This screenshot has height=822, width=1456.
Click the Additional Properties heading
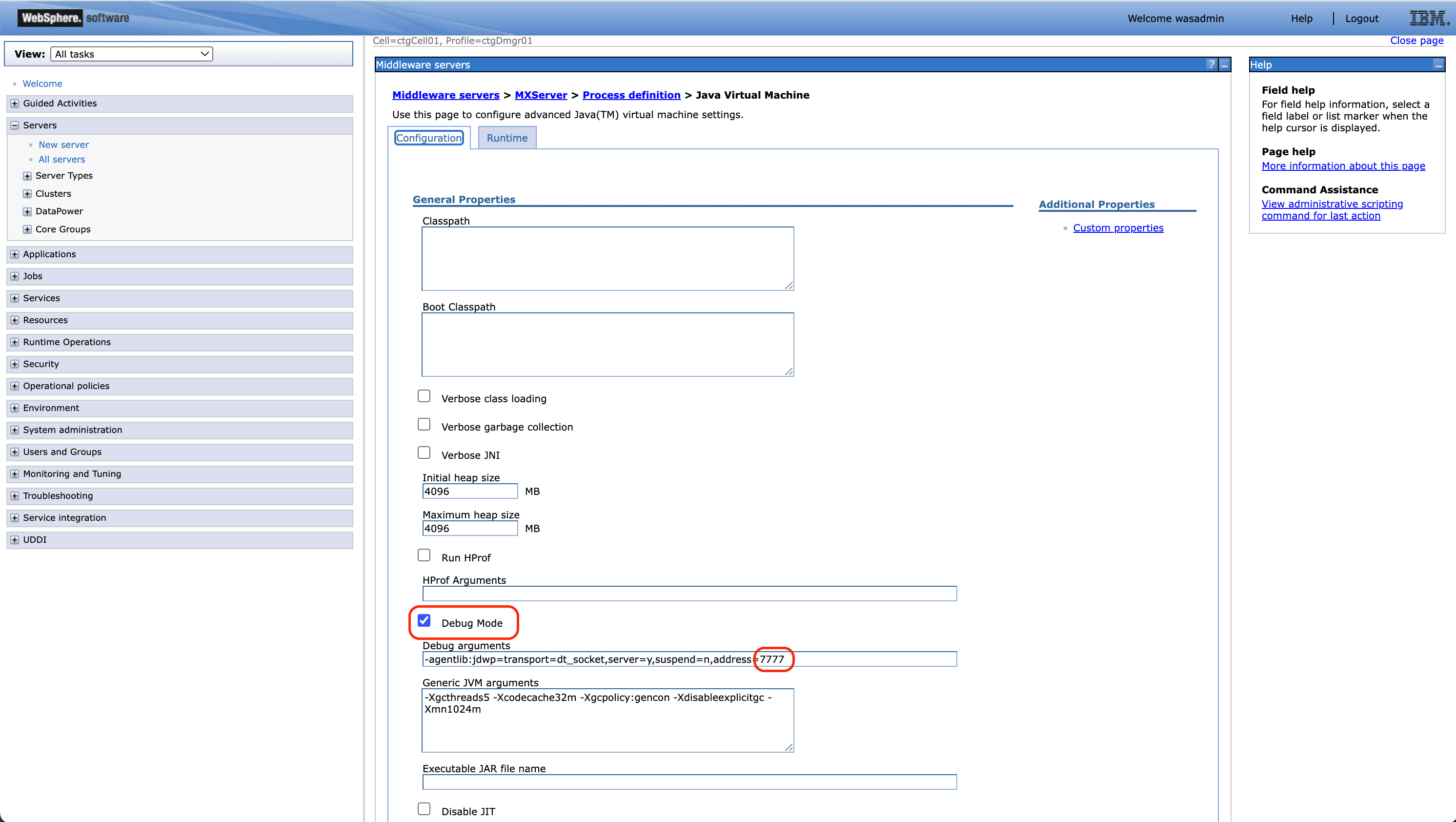pyautogui.click(x=1096, y=205)
